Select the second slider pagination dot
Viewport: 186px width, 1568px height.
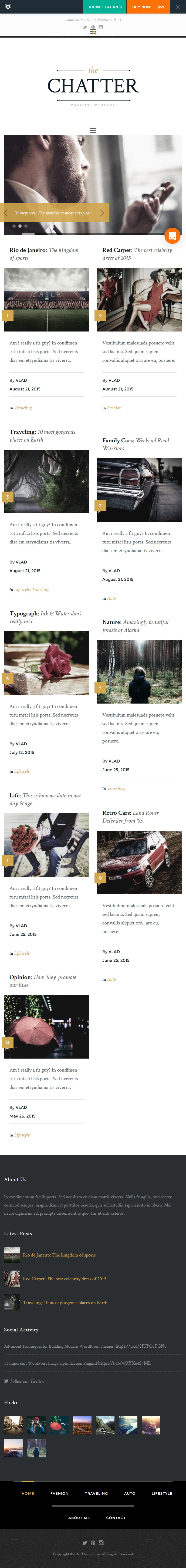pos(20,226)
